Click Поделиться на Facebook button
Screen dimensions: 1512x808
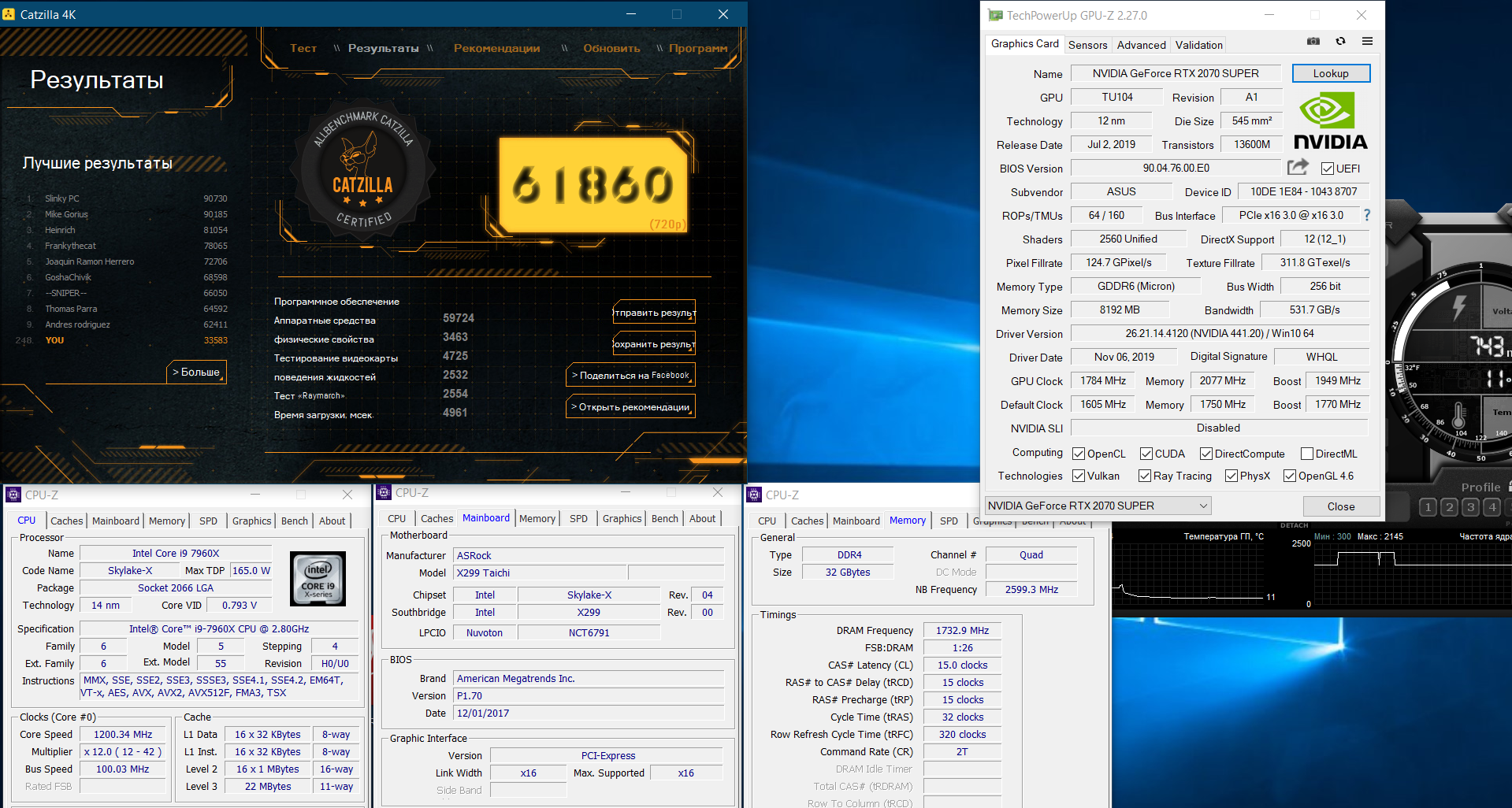[x=630, y=375]
